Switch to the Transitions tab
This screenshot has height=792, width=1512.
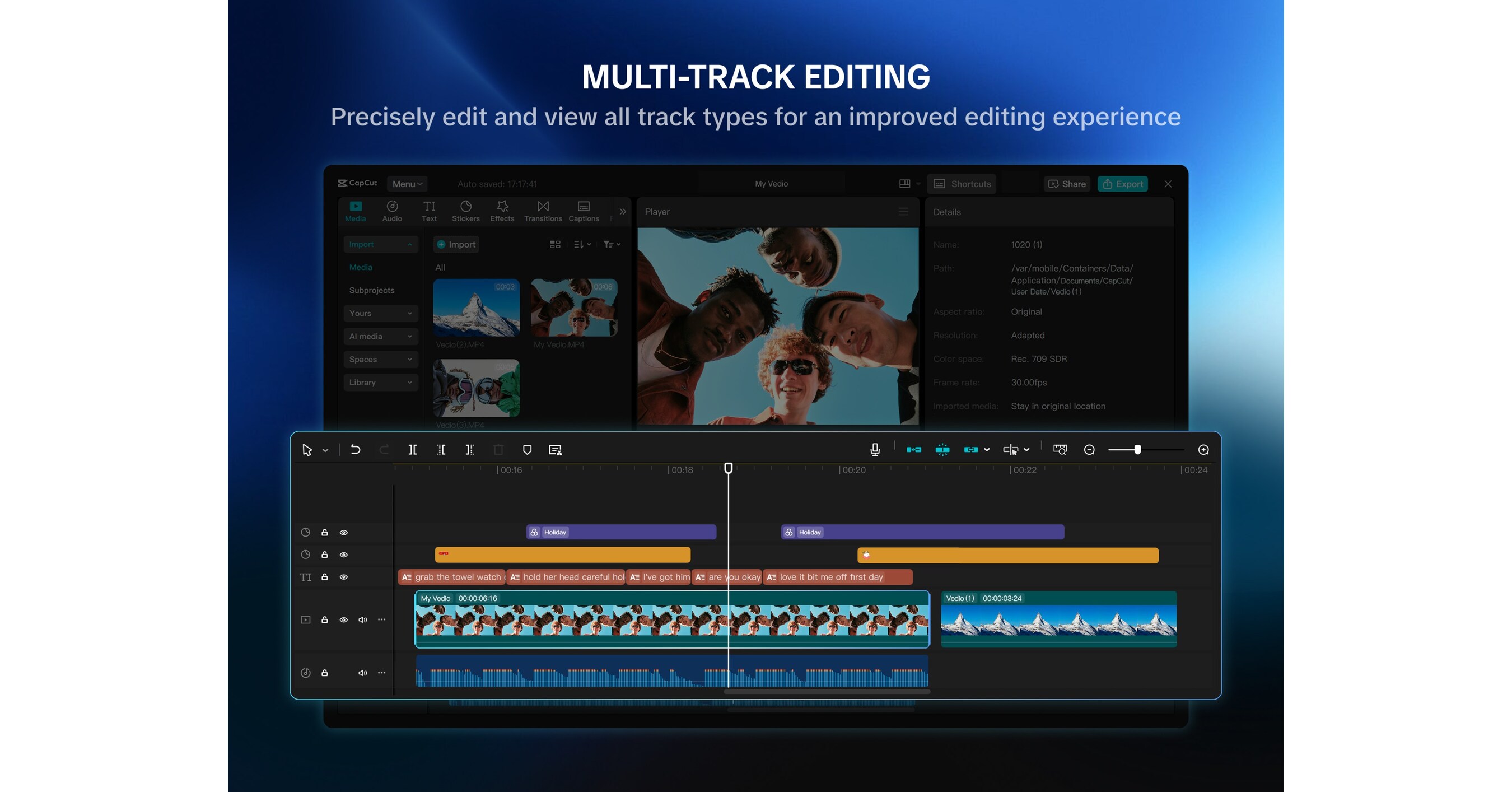(x=543, y=211)
